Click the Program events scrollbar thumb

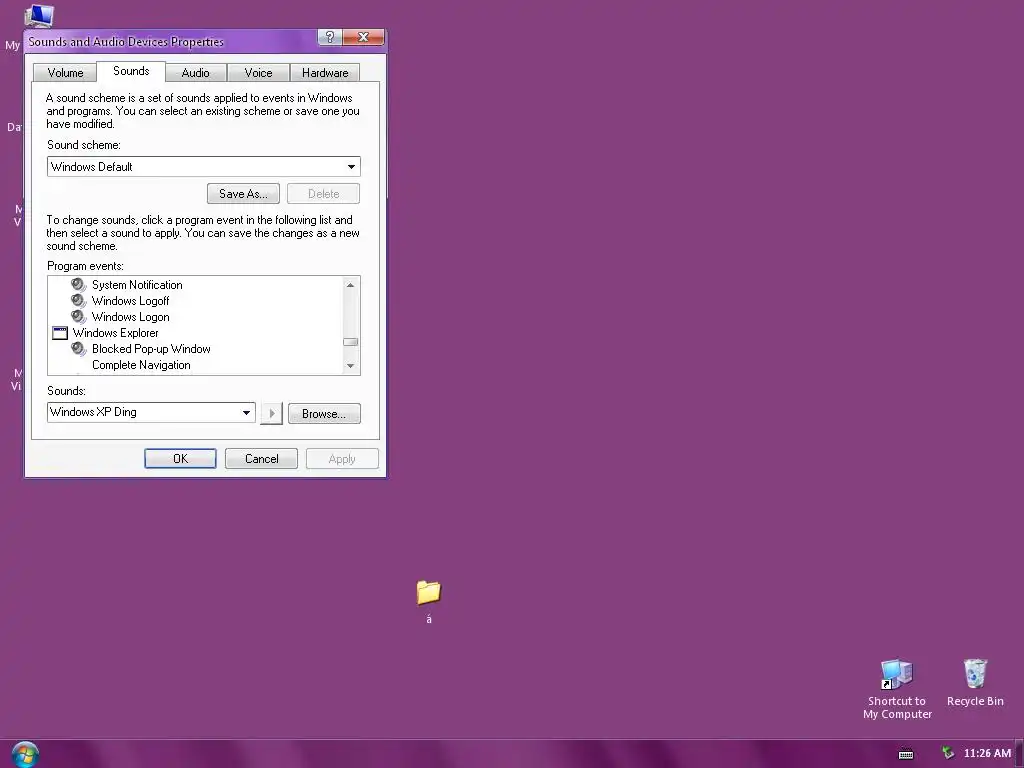click(x=351, y=342)
